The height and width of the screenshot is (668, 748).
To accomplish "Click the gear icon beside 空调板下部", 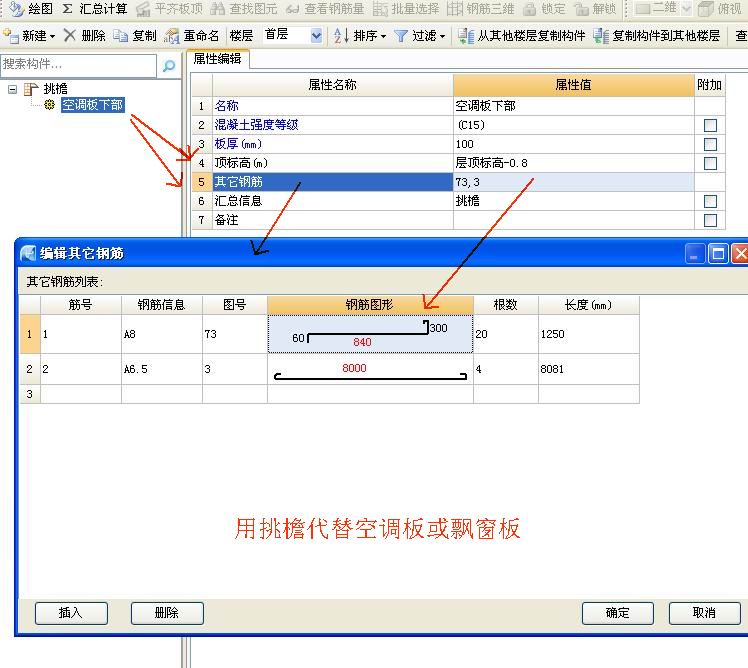I will pos(49,104).
